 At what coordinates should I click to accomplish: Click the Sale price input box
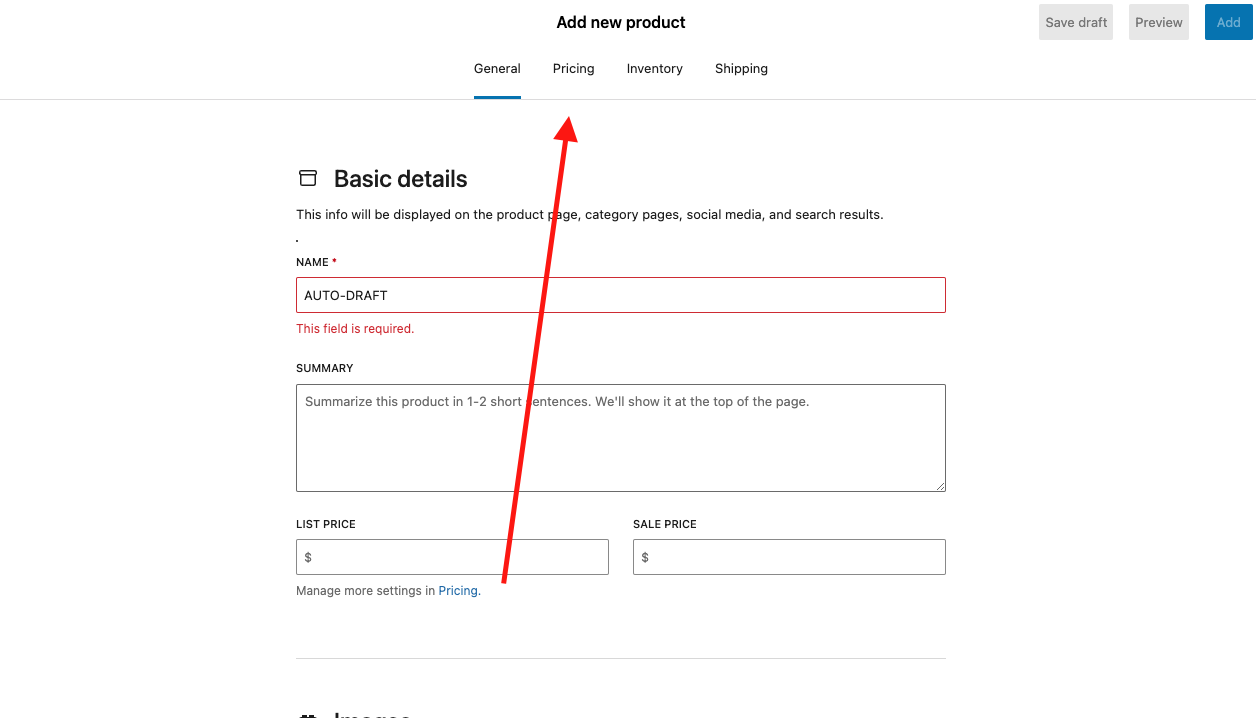789,557
